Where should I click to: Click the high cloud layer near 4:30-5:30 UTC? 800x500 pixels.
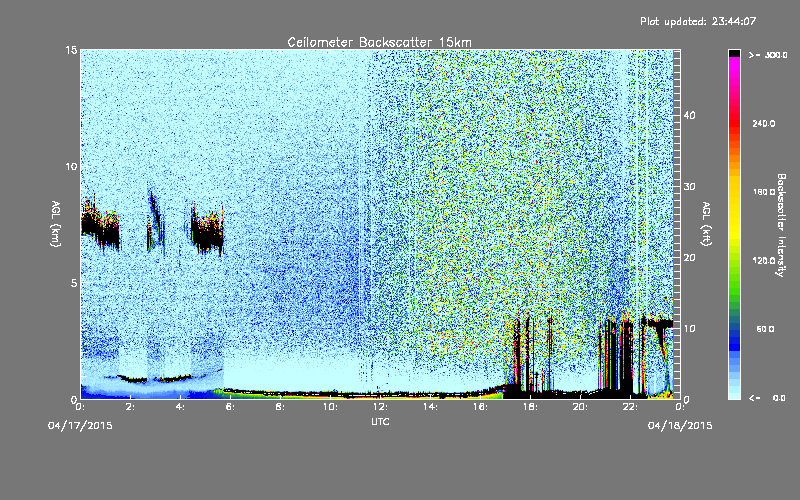(x=207, y=229)
